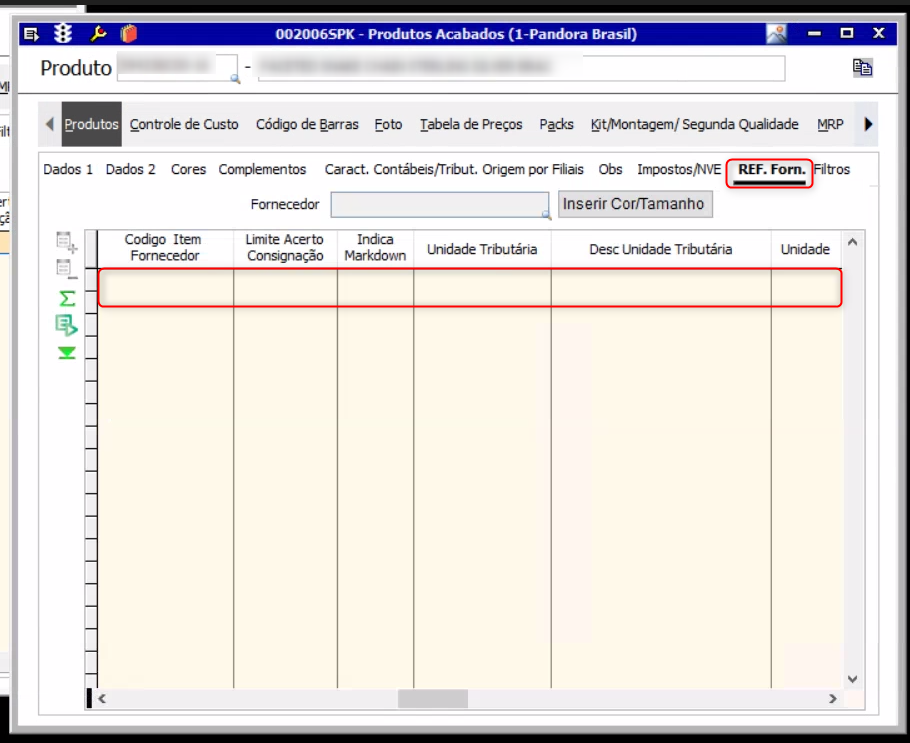Open the Foto tab

(388, 124)
